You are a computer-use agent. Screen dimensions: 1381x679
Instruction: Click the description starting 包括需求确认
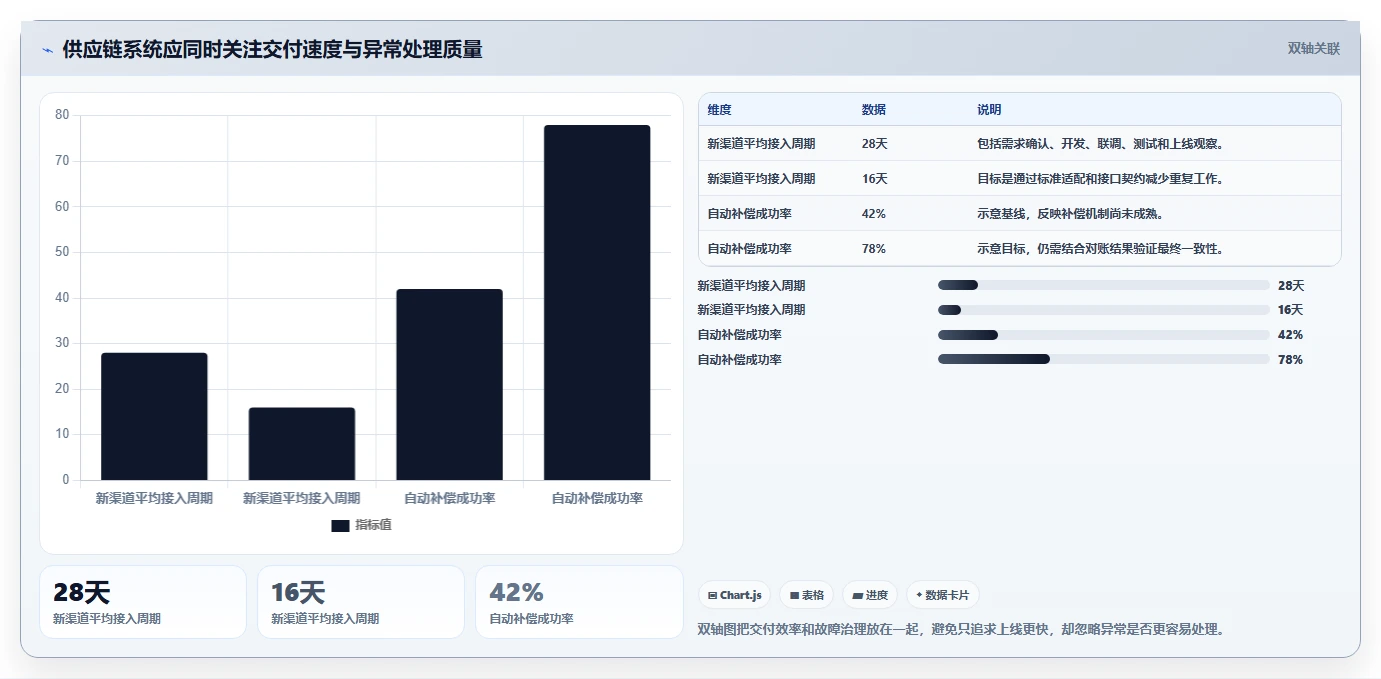click(1101, 144)
